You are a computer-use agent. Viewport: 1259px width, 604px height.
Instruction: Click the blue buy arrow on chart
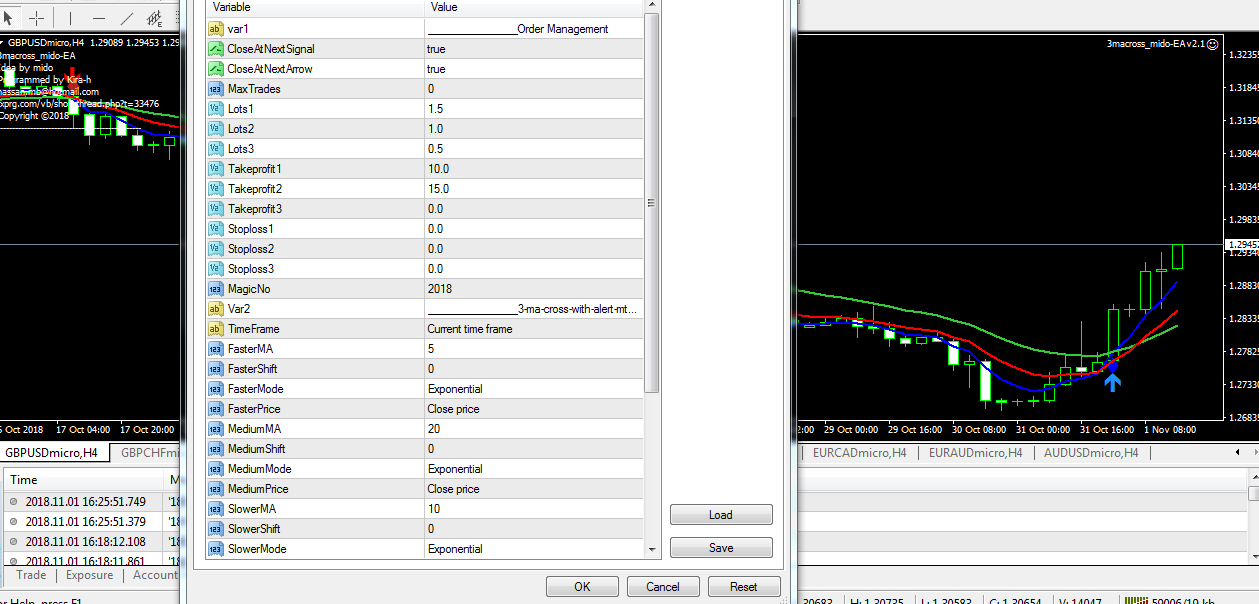1112,381
